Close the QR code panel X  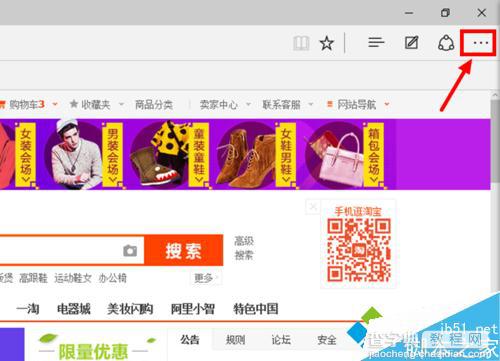[x=313, y=207]
